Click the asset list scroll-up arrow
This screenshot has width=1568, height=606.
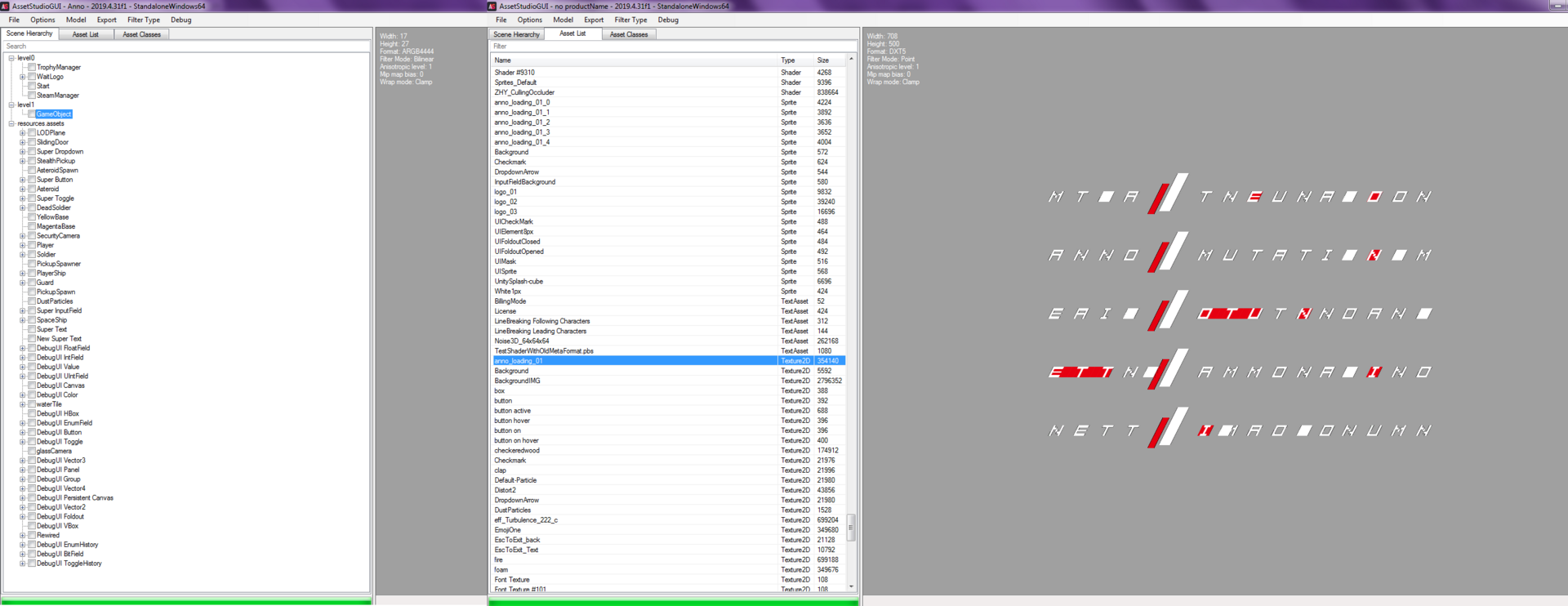click(x=851, y=60)
